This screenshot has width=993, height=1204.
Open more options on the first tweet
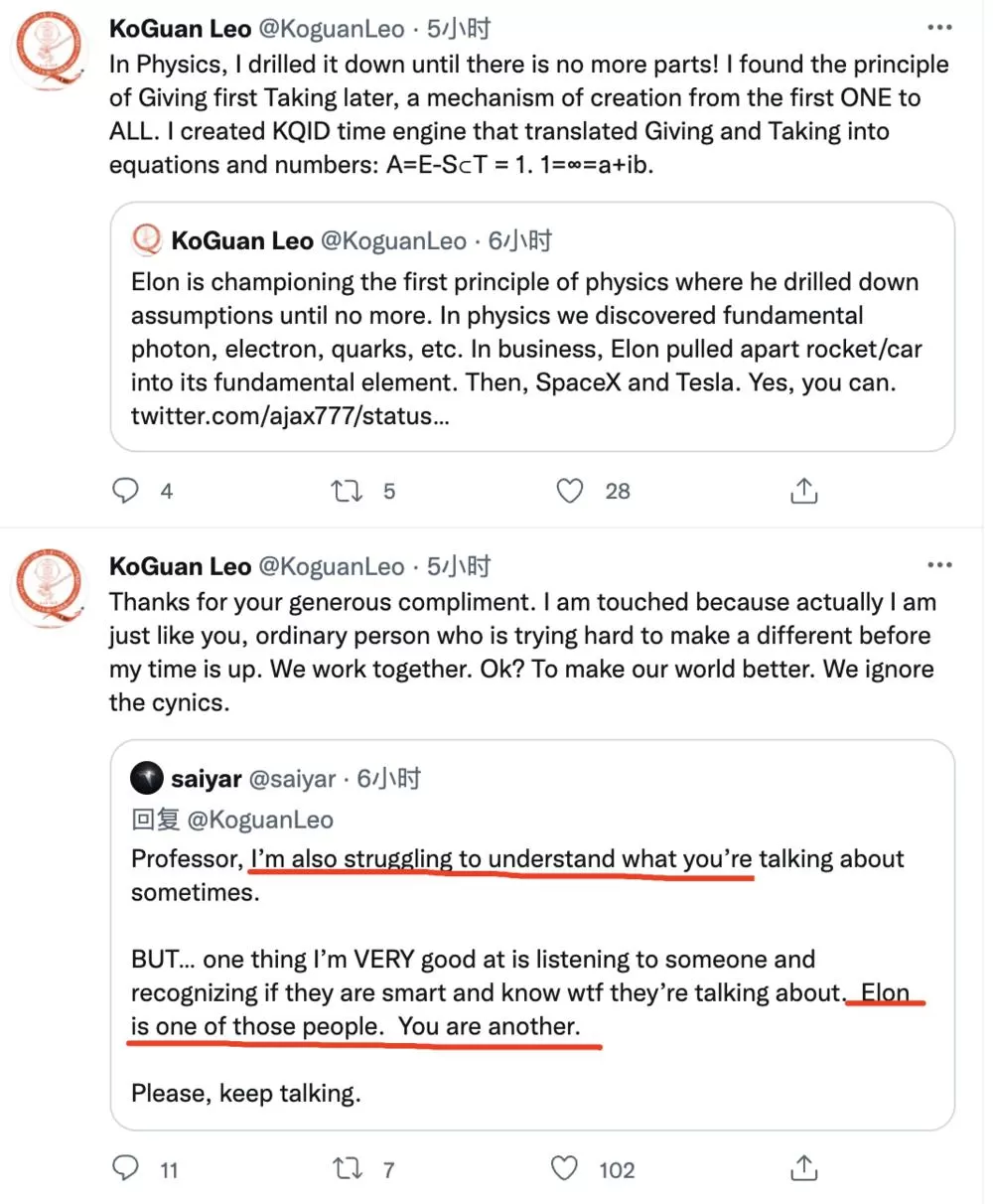[x=939, y=29]
